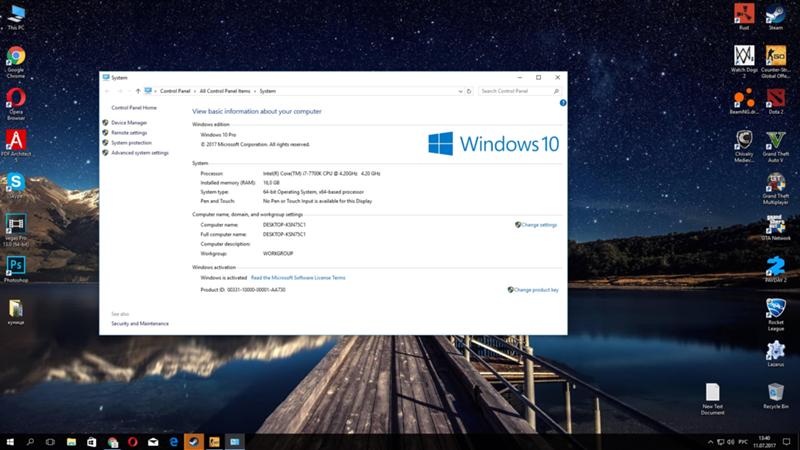Launch Counter-Strike Global Offensive shortcut
The height and width of the screenshot is (450, 800).
[x=776, y=62]
